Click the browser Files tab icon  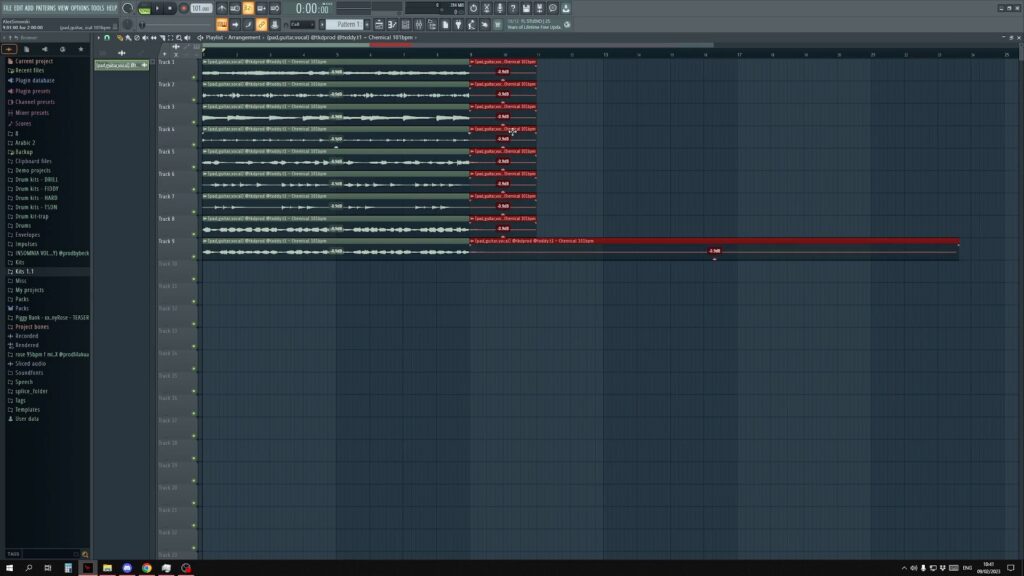26,49
